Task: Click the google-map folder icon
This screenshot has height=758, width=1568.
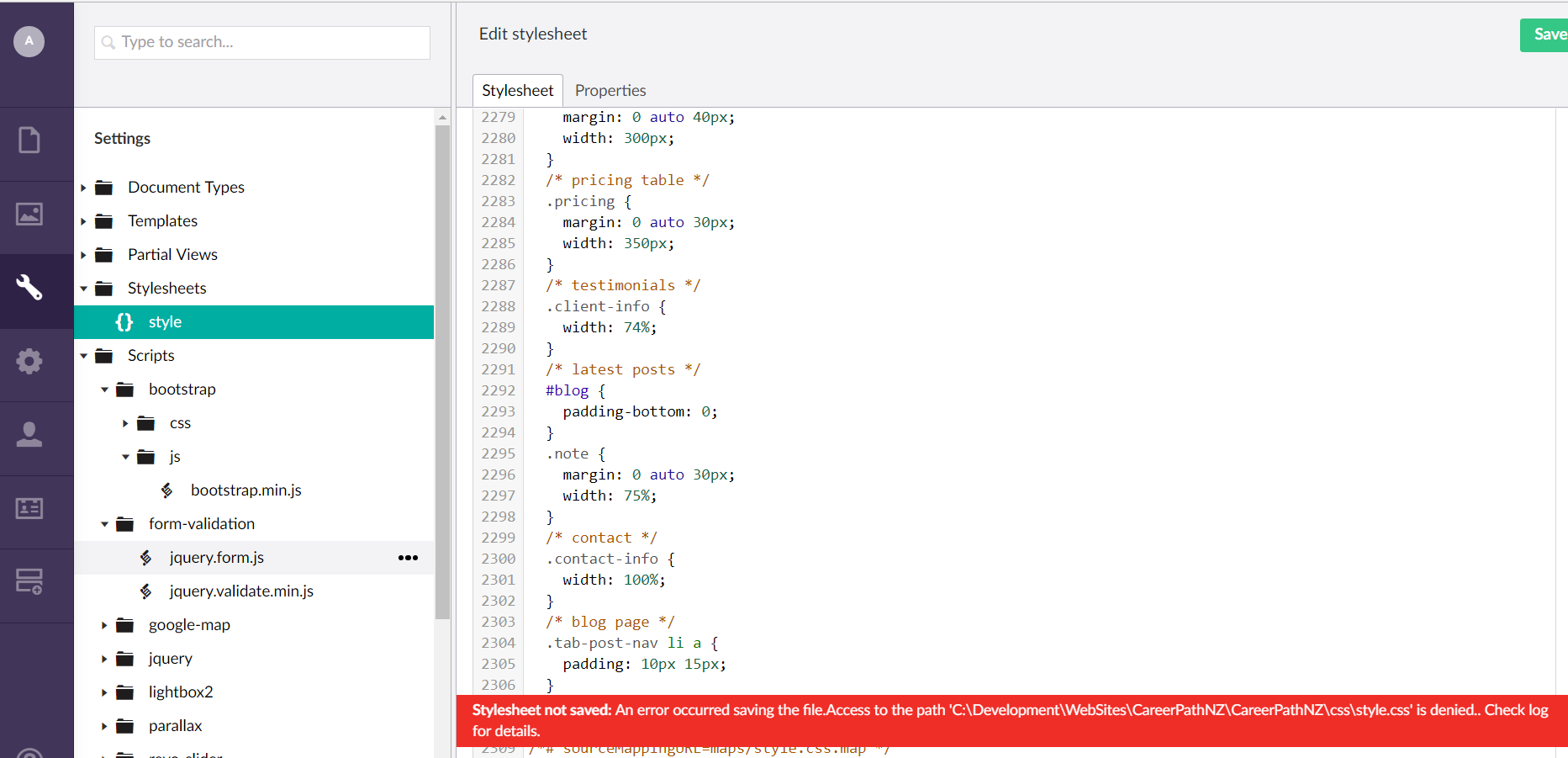Action: [125, 625]
